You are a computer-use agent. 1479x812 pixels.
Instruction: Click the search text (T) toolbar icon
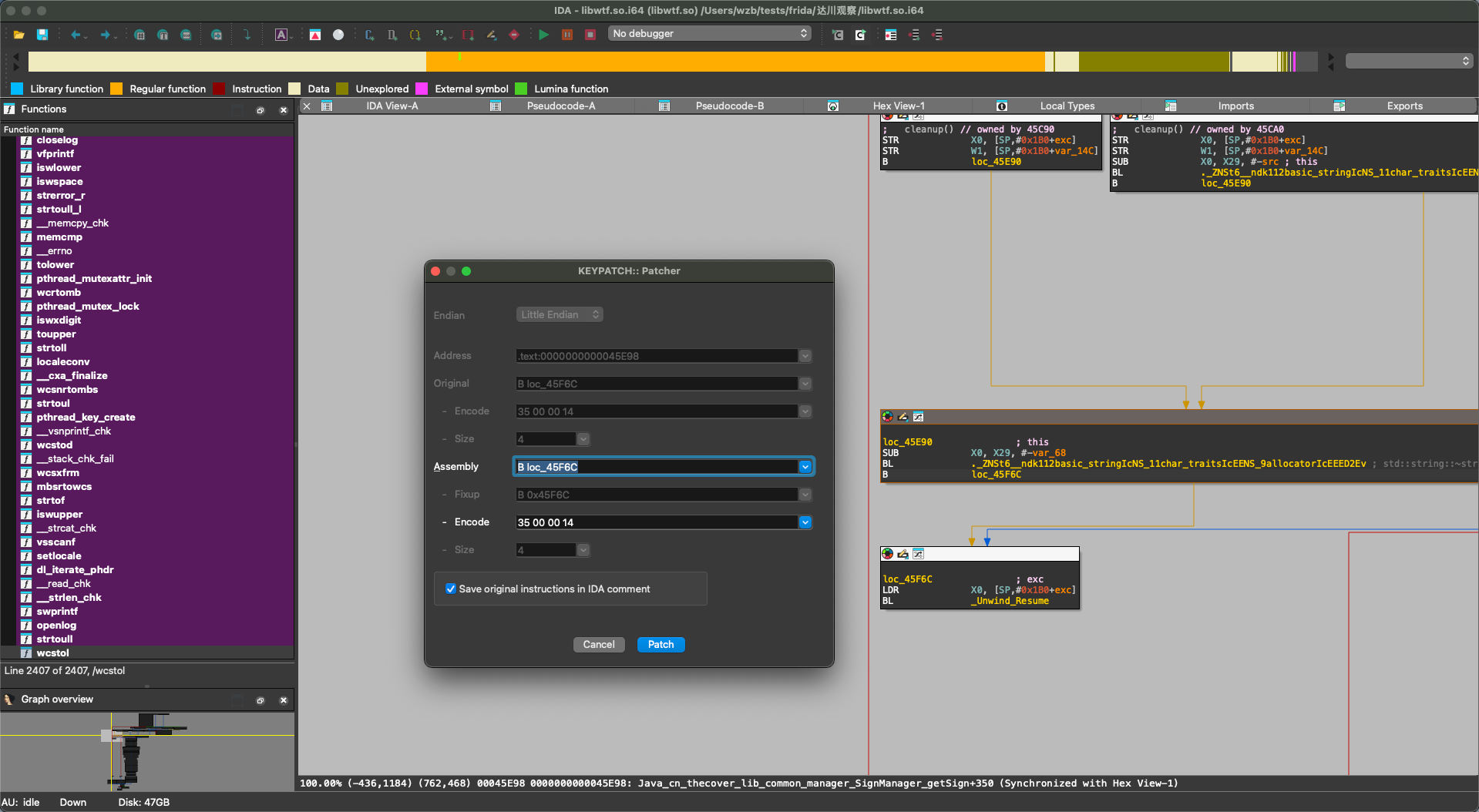(x=163, y=35)
